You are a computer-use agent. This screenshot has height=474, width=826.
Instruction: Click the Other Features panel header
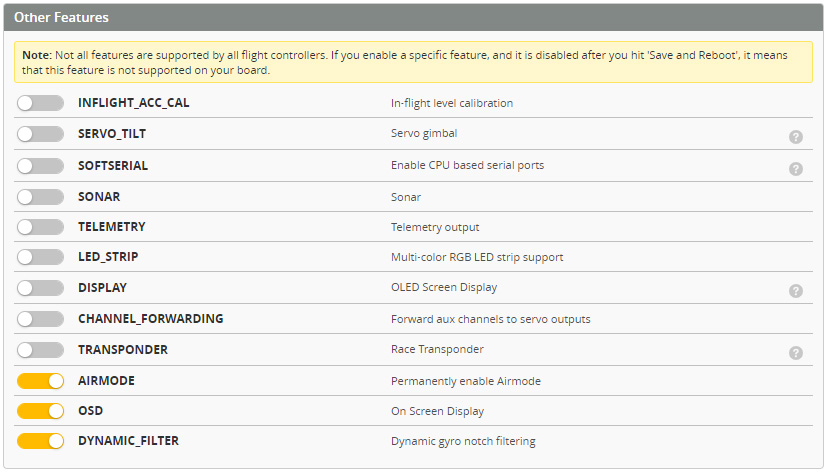413,18
